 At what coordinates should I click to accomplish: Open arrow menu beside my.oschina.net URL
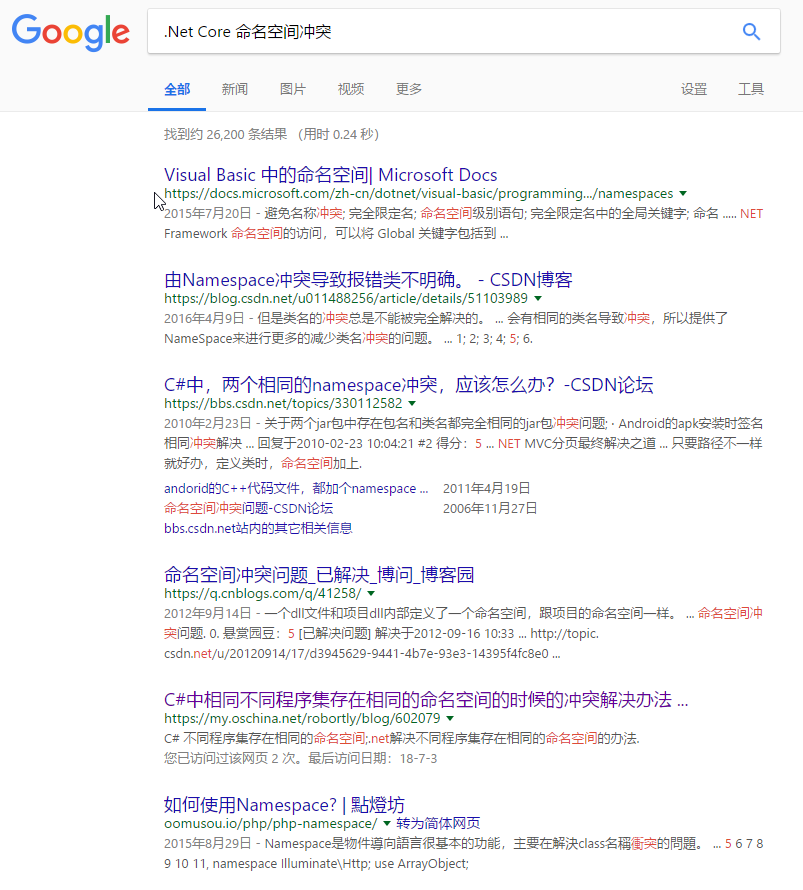point(450,718)
